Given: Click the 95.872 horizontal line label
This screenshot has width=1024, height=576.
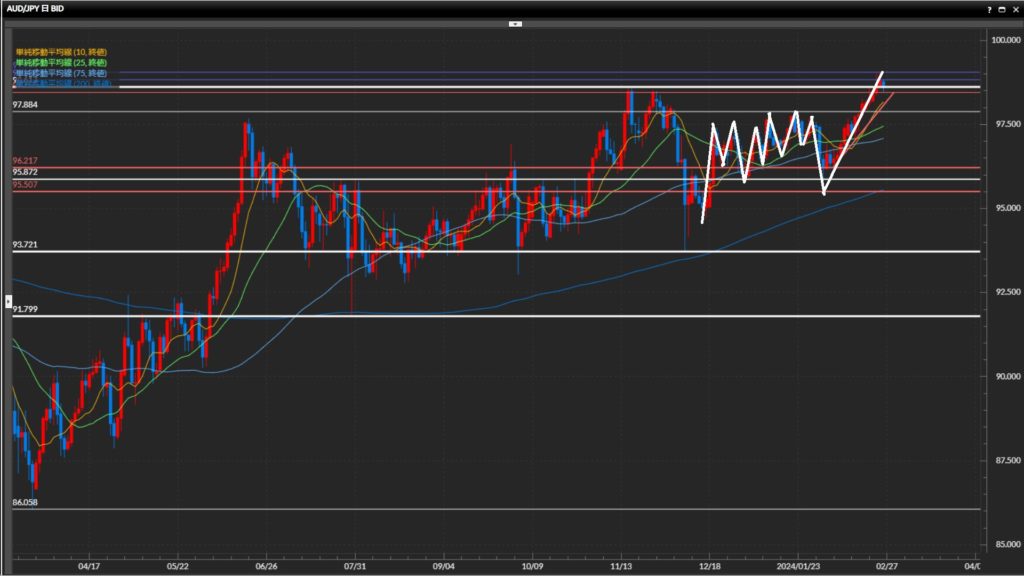Looking at the screenshot, I should pos(25,172).
